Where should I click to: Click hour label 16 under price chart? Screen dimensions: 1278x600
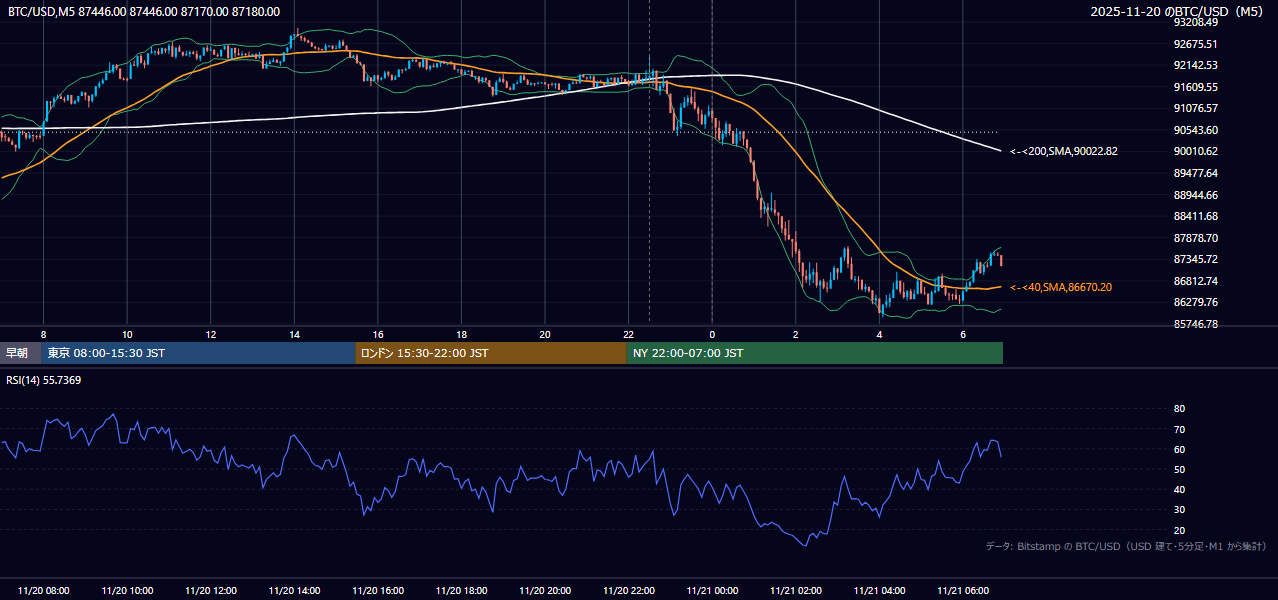(x=378, y=334)
